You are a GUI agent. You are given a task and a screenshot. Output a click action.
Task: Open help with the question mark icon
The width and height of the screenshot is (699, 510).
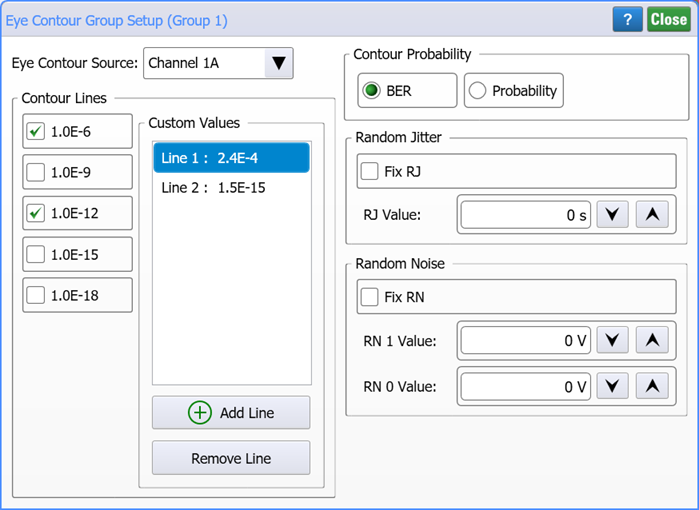tap(627, 19)
